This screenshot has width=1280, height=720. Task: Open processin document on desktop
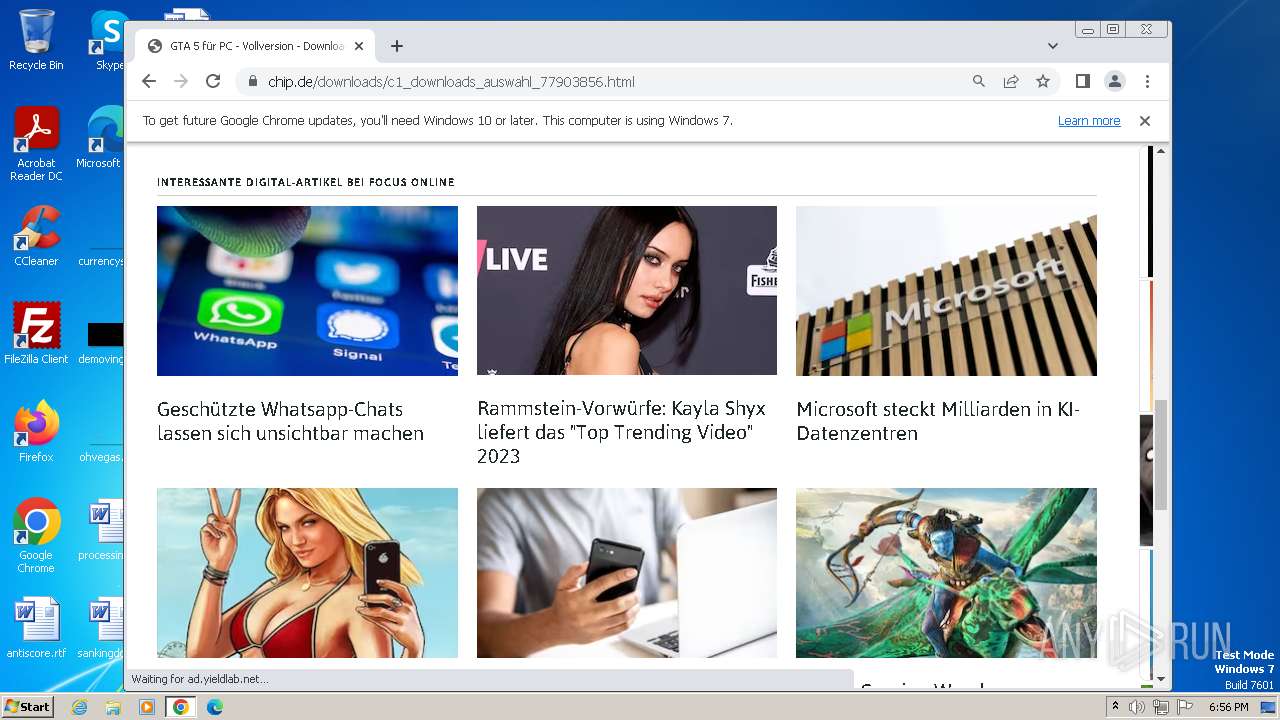click(x=103, y=530)
